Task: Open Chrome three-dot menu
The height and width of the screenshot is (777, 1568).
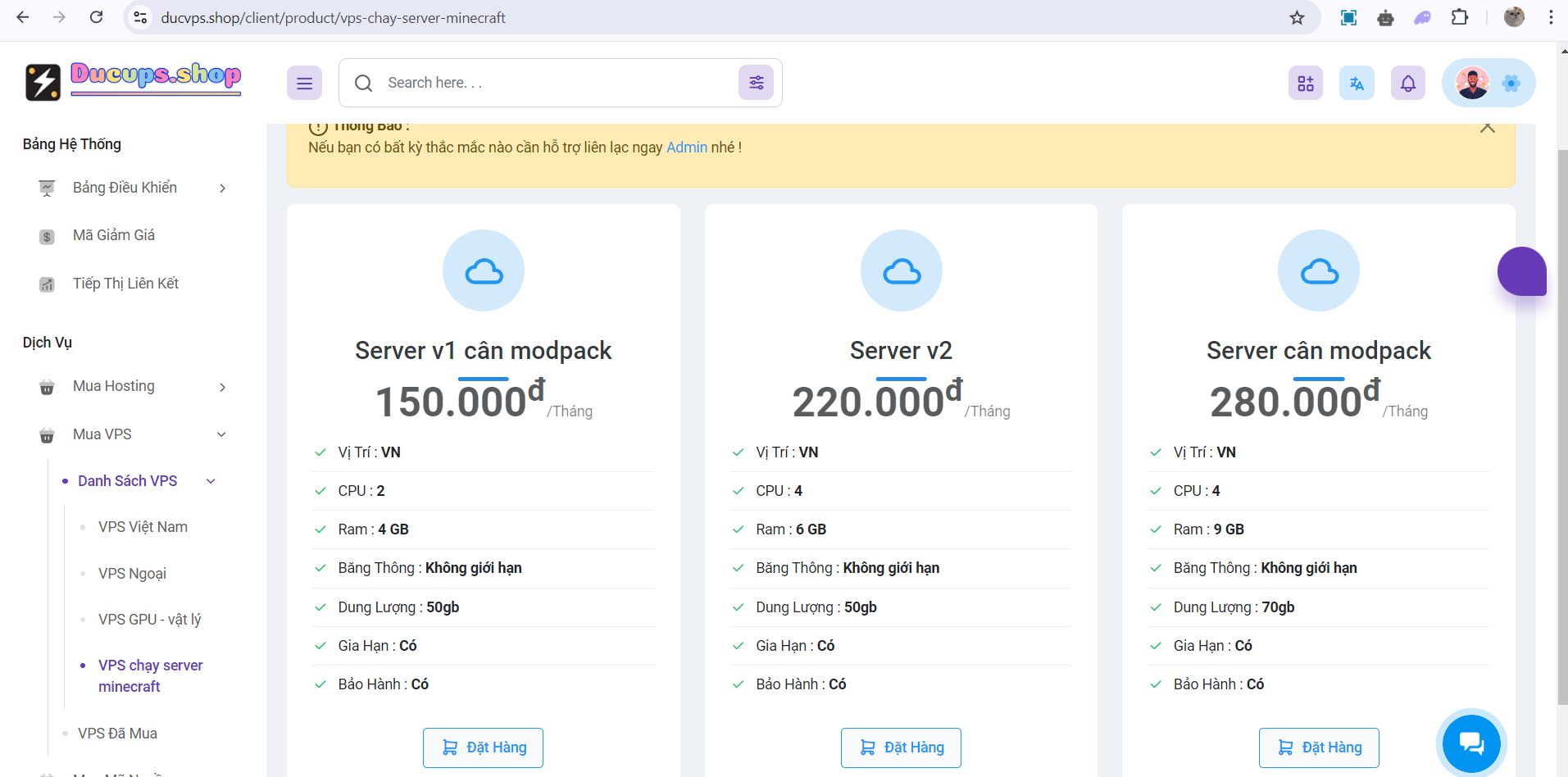Action: coord(1551,17)
